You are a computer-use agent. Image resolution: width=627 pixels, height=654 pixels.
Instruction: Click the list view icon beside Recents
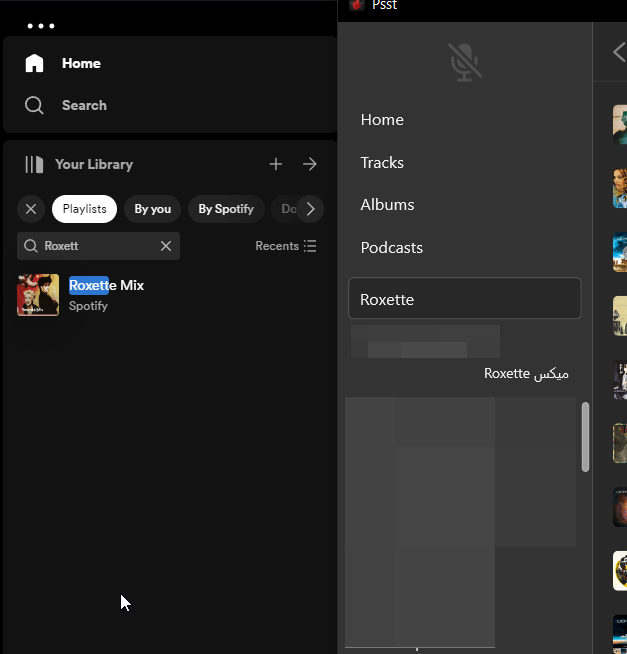310,246
